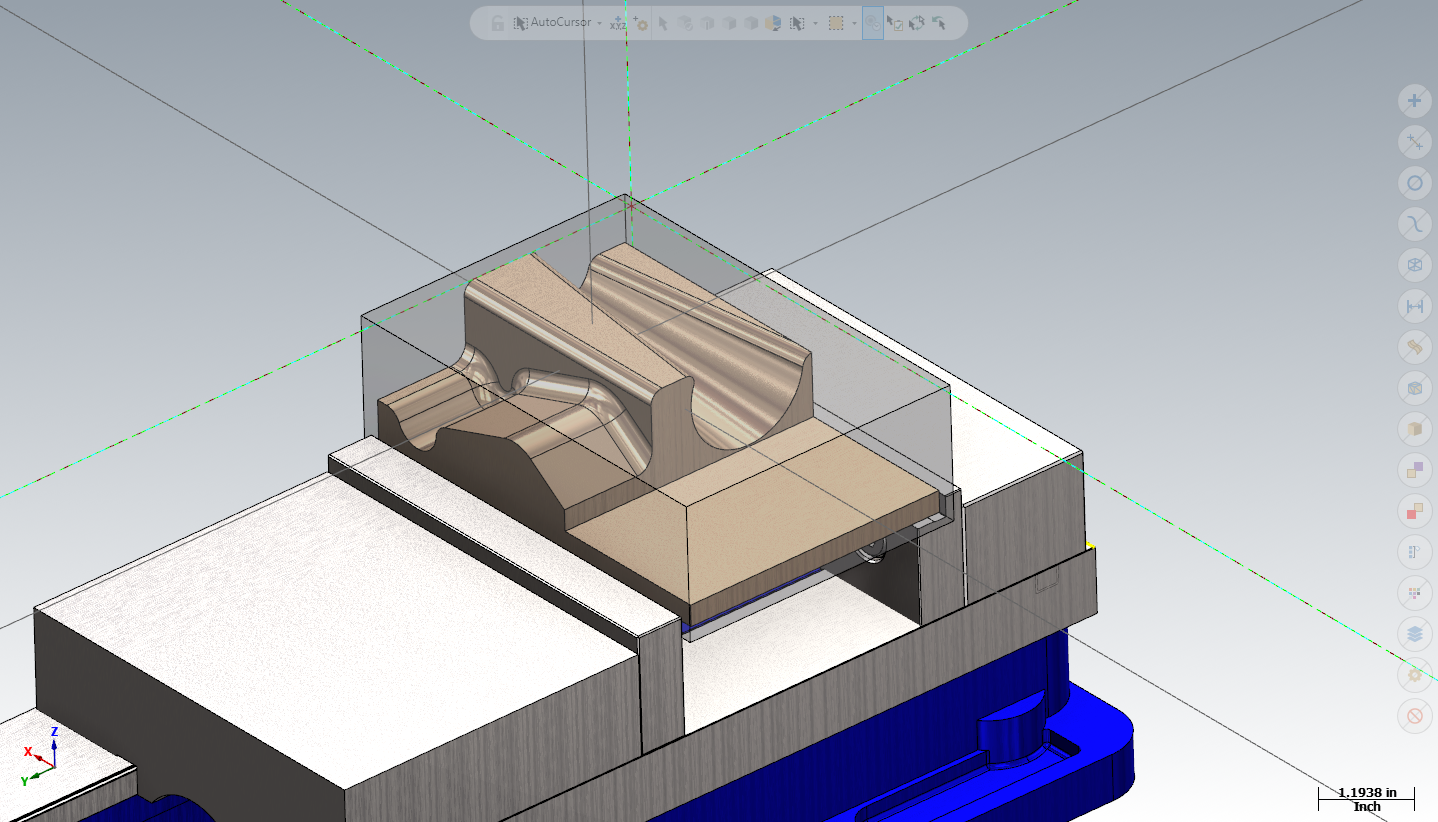
Task: Click the padlock lock icon in selection bar
Action: [x=497, y=23]
